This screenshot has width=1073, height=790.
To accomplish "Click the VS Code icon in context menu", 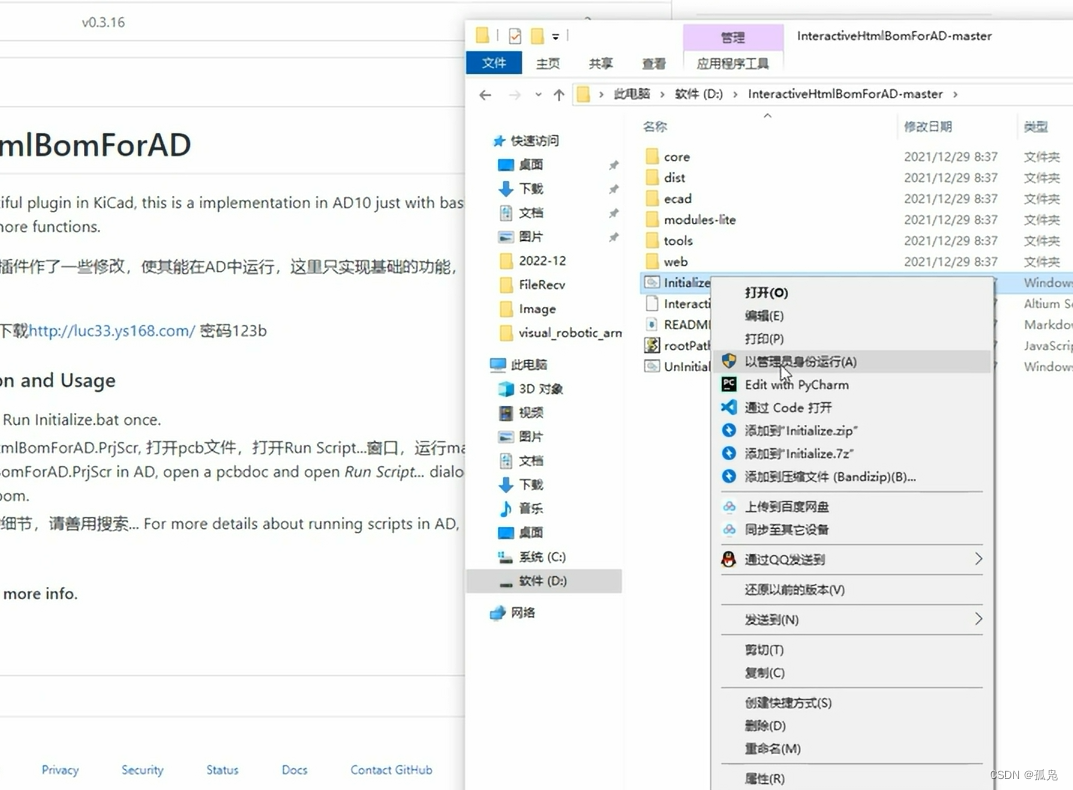I will click(x=729, y=407).
